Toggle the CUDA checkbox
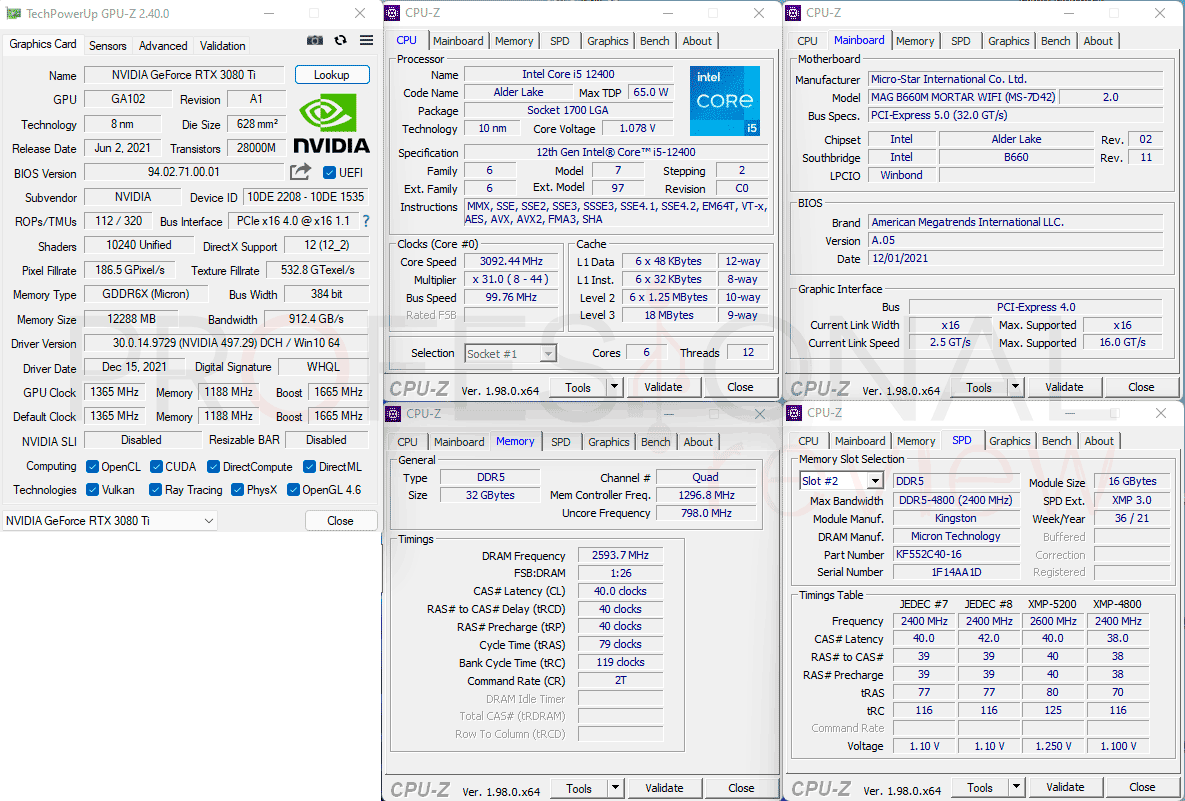The height and width of the screenshot is (801, 1185). 156,466
